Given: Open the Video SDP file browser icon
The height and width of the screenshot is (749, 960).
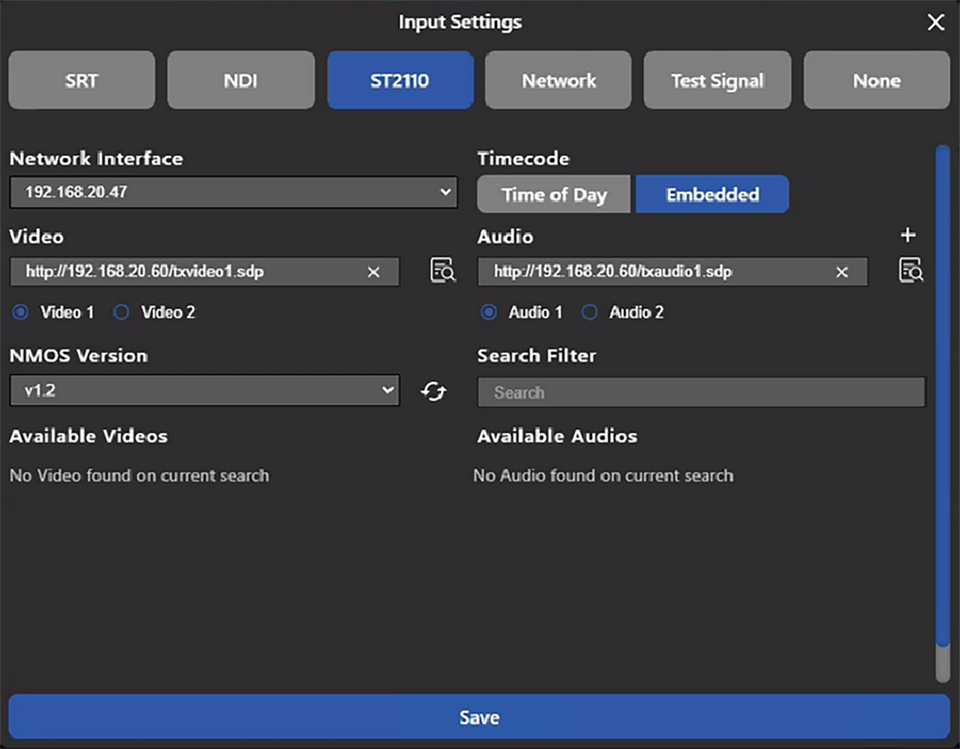Looking at the screenshot, I should pos(442,271).
